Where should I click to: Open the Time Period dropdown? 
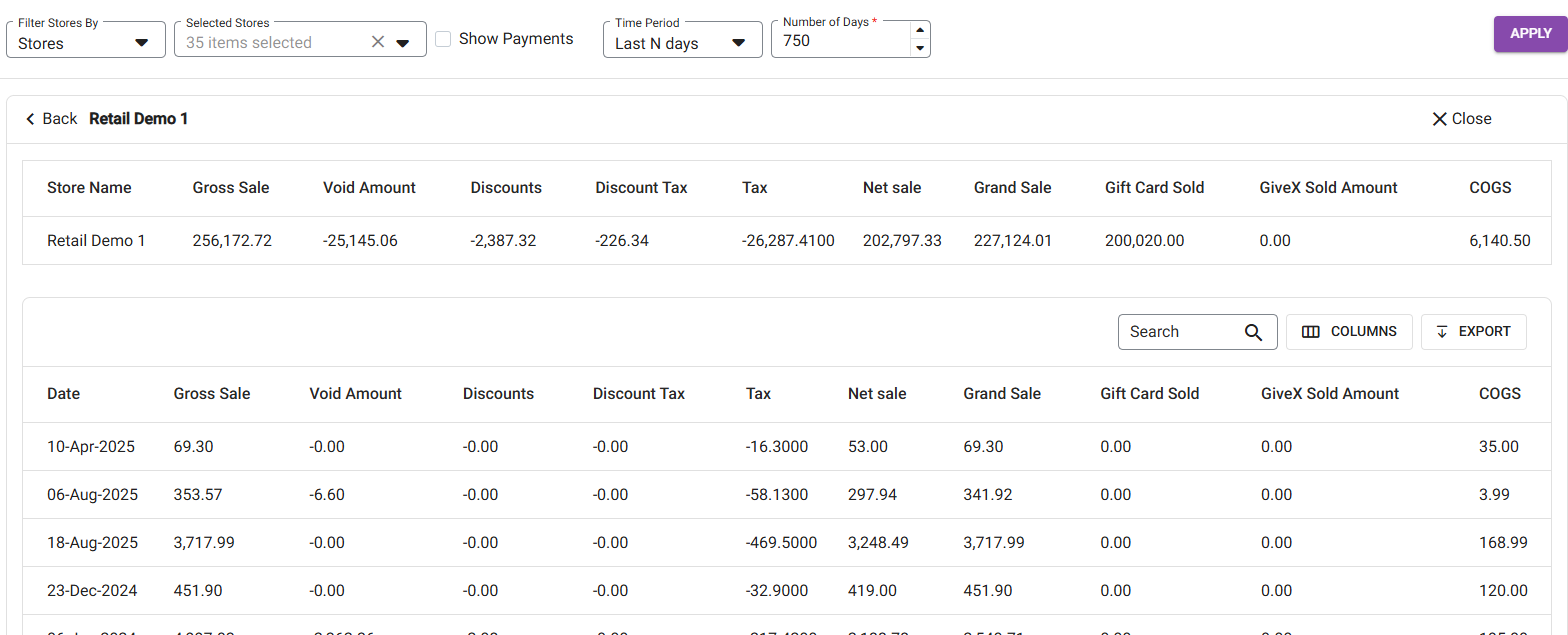[738, 43]
